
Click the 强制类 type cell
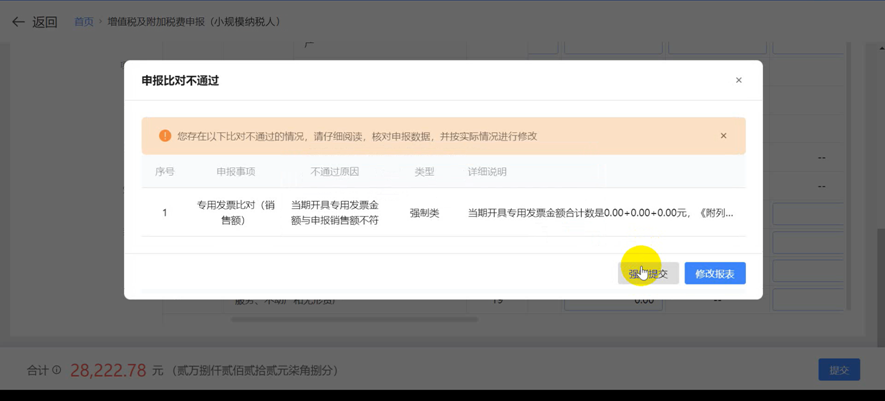(424, 213)
